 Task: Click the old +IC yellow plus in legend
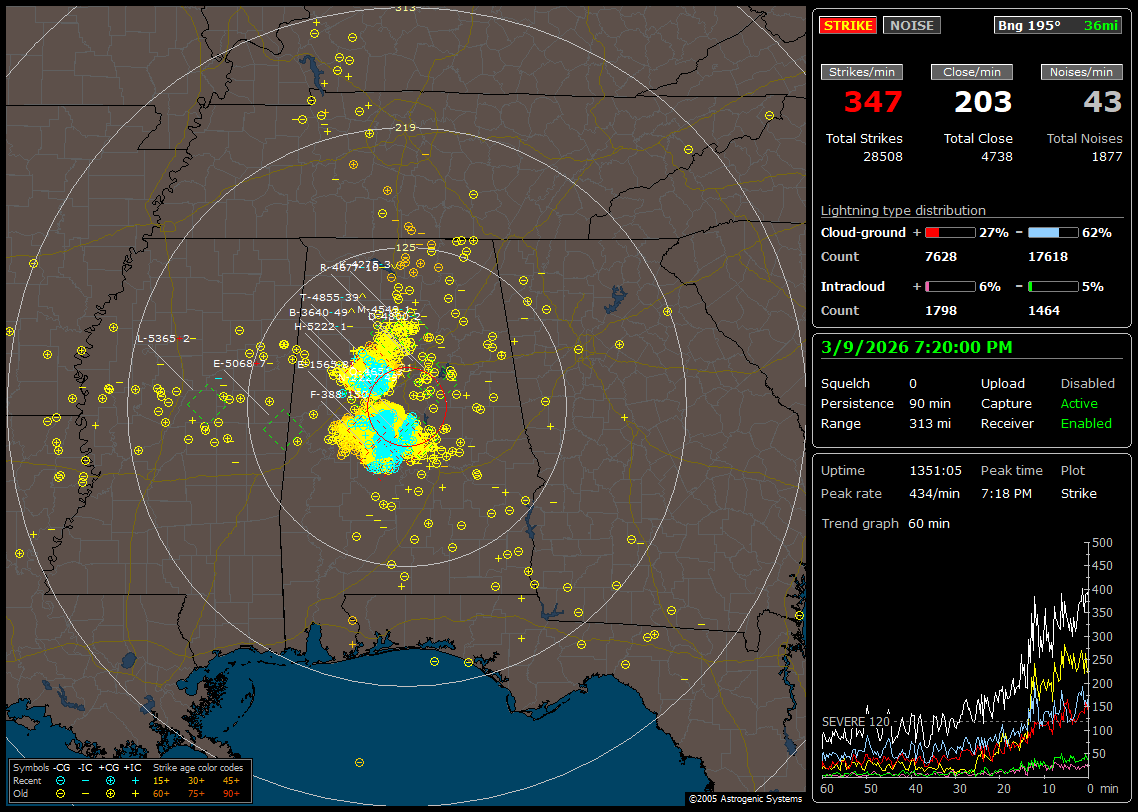[x=136, y=793]
